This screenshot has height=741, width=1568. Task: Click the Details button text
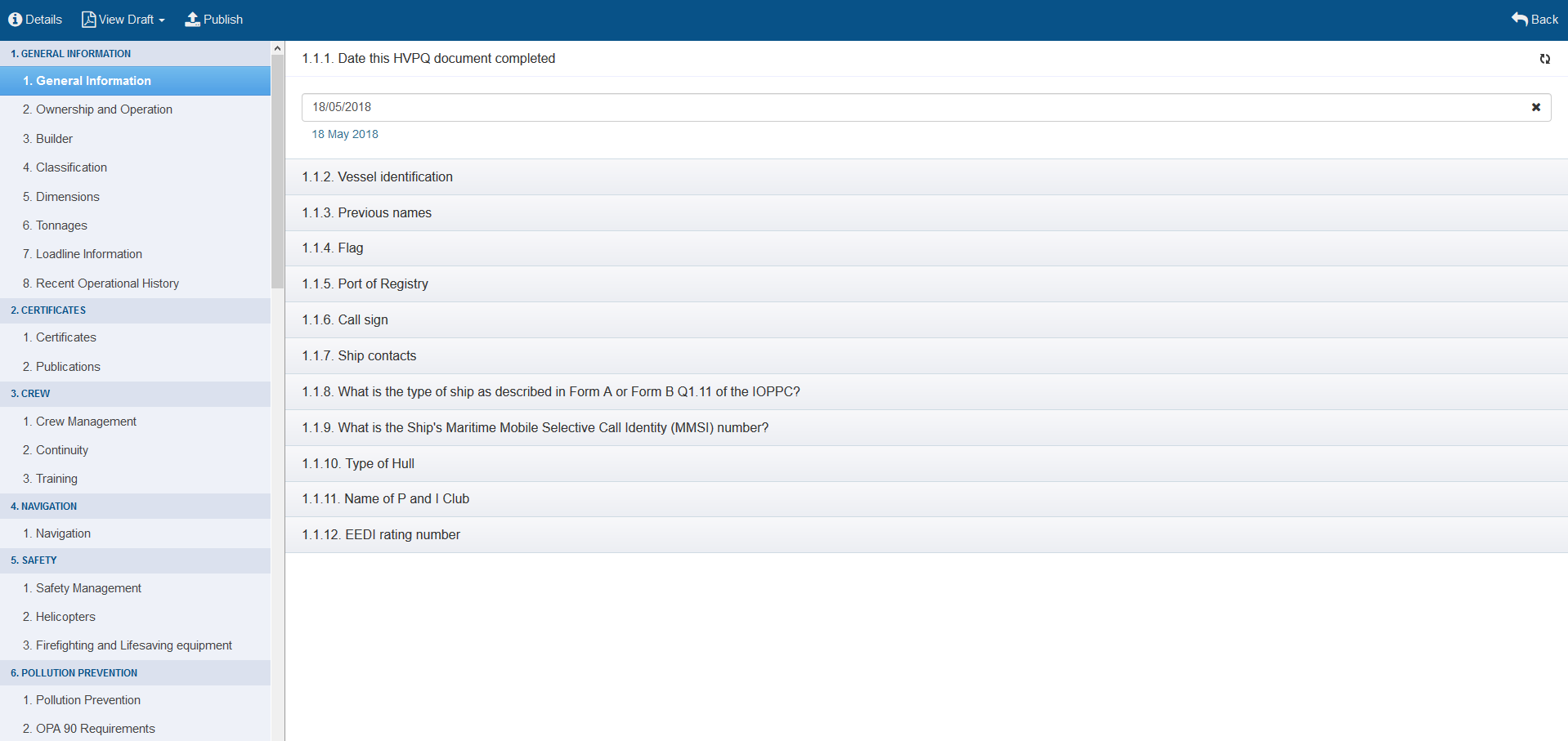coord(43,20)
